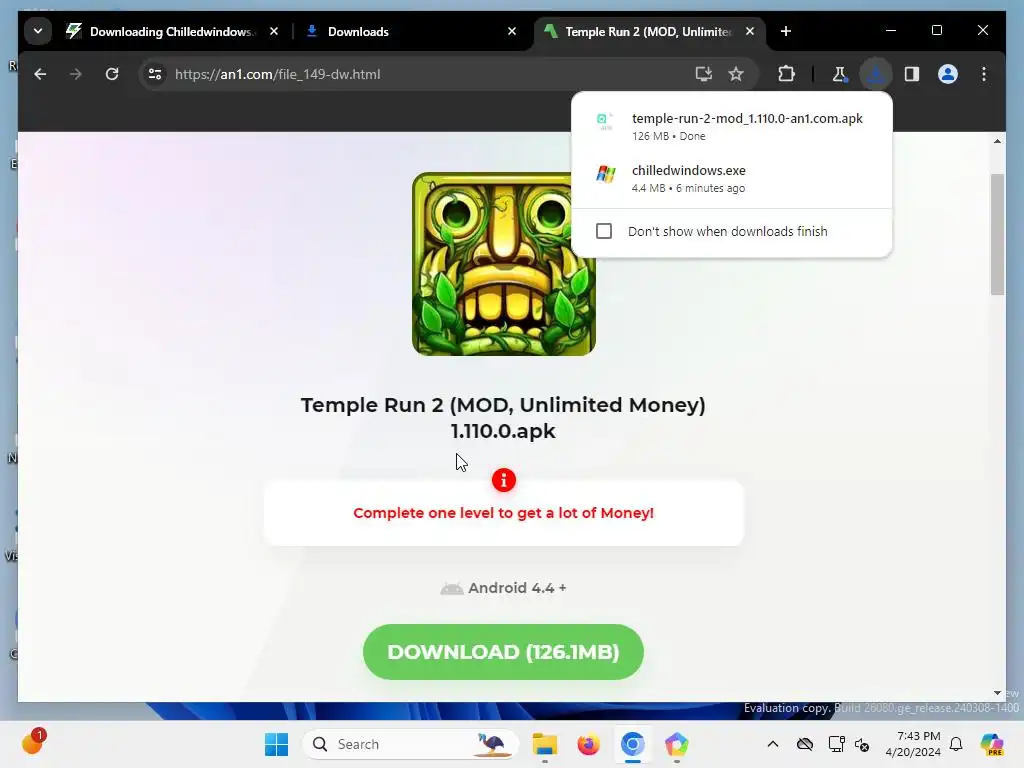1024x768 pixels.
Task: Click the muted volume tray icon
Action: [x=862, y=744]
